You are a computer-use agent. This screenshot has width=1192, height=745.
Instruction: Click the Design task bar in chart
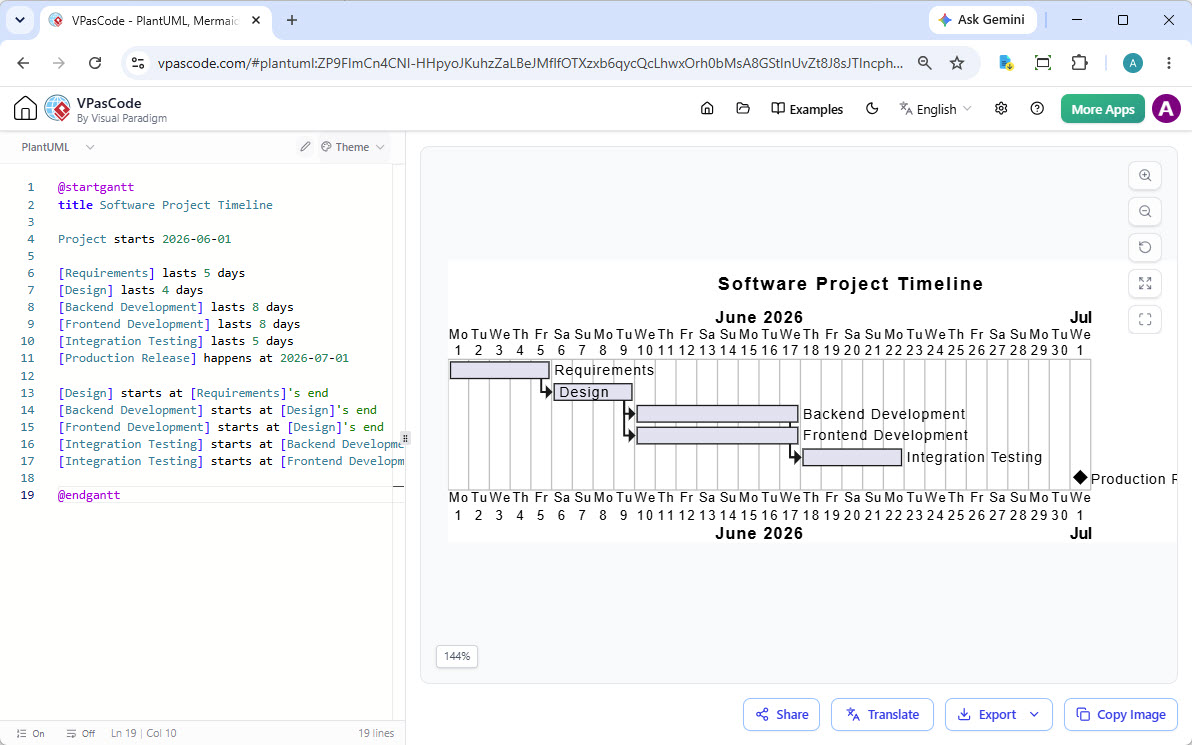tap(593, 392)
